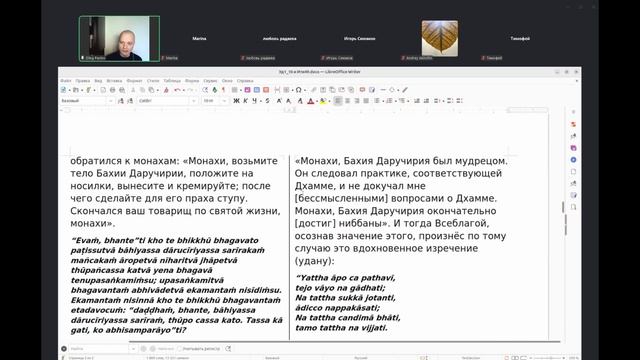Click the Find toolbar search field

coord(99,349)
